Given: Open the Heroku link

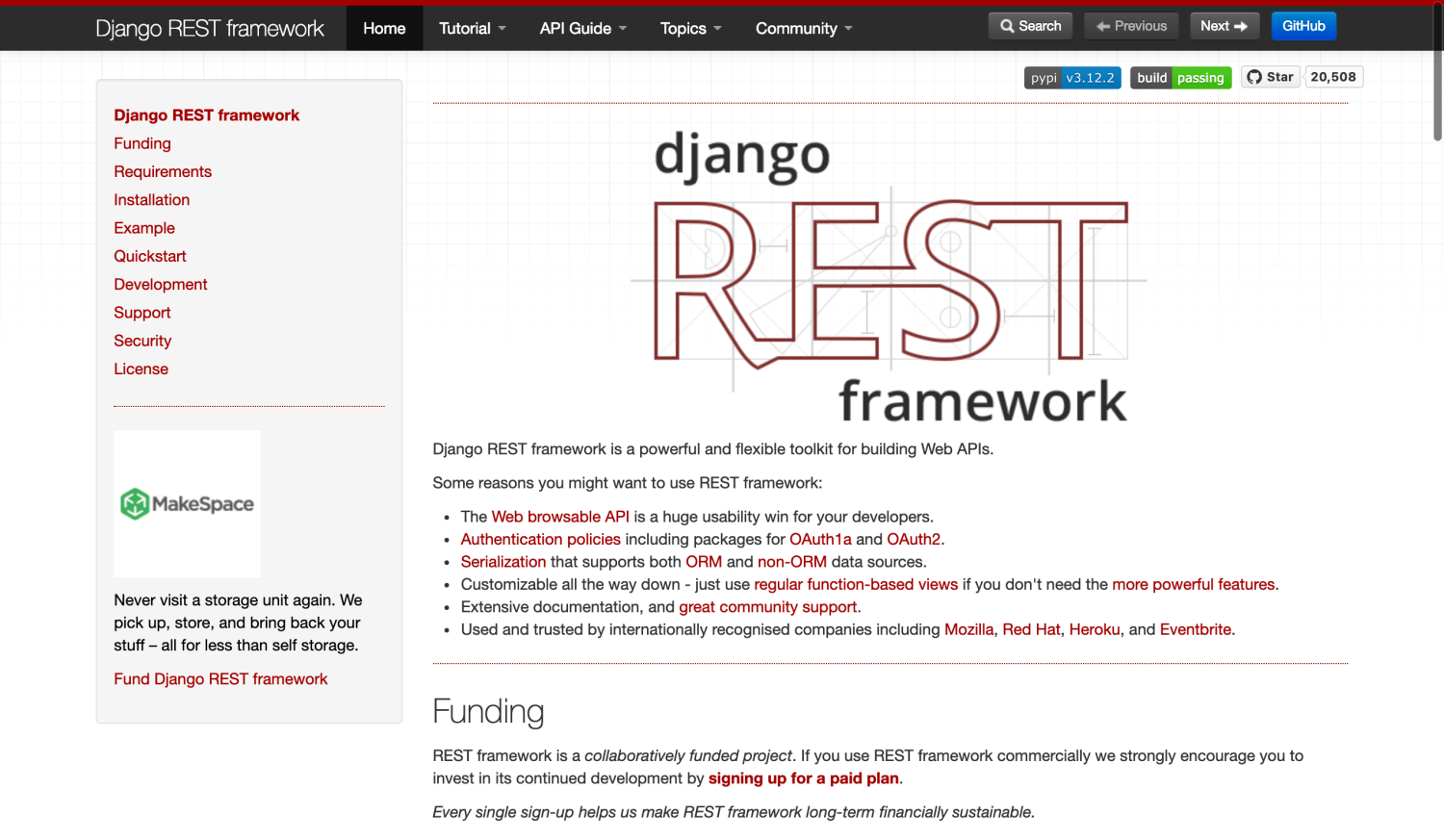Looking at the screenshot, I should pos(1095,629).
